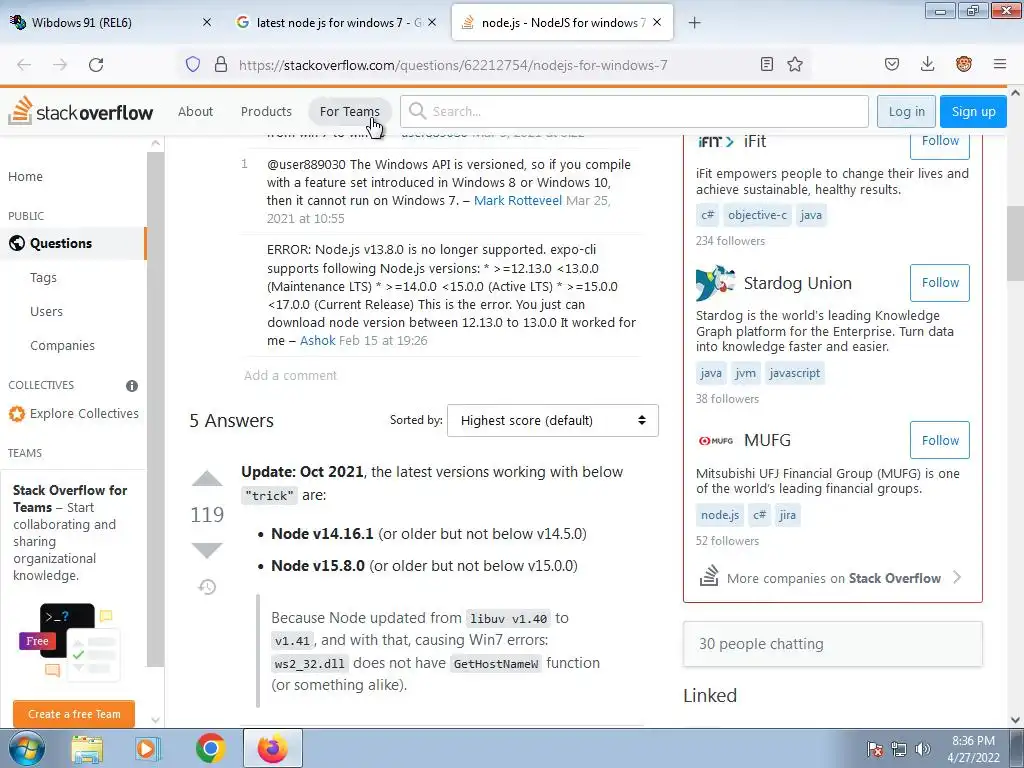Upvote the answer with score 119
This screenshot has height=768, width=1024.
coord(207,479)
